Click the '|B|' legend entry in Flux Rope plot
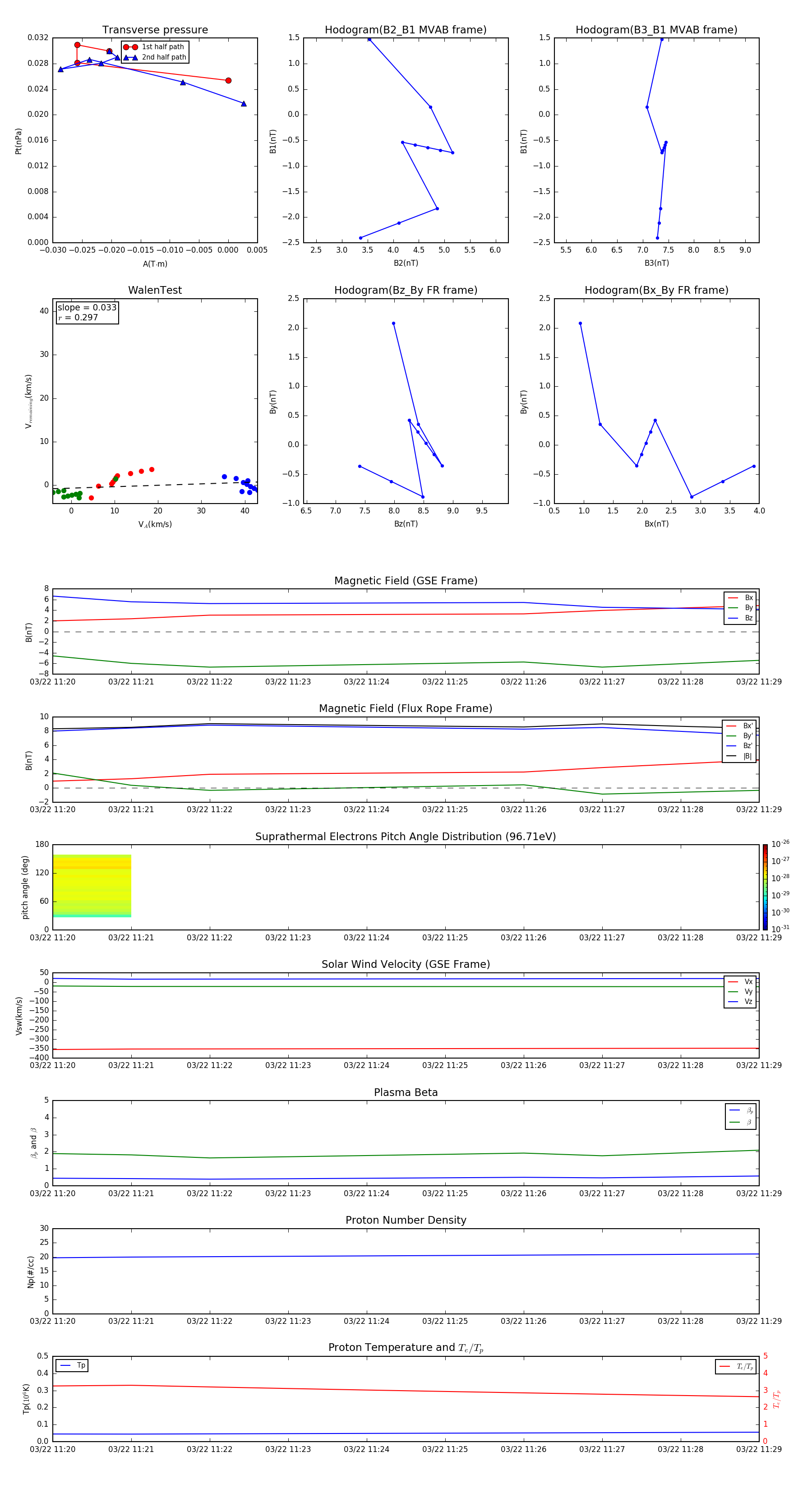 [739, 756]
